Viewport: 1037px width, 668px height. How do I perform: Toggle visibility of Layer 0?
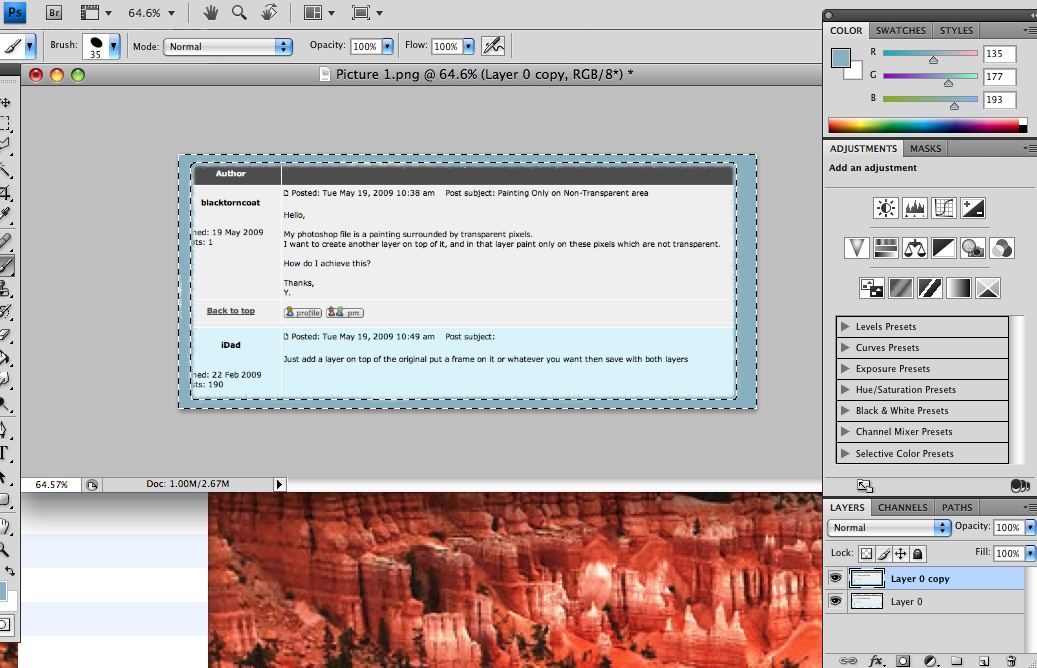tap(835, 601)
